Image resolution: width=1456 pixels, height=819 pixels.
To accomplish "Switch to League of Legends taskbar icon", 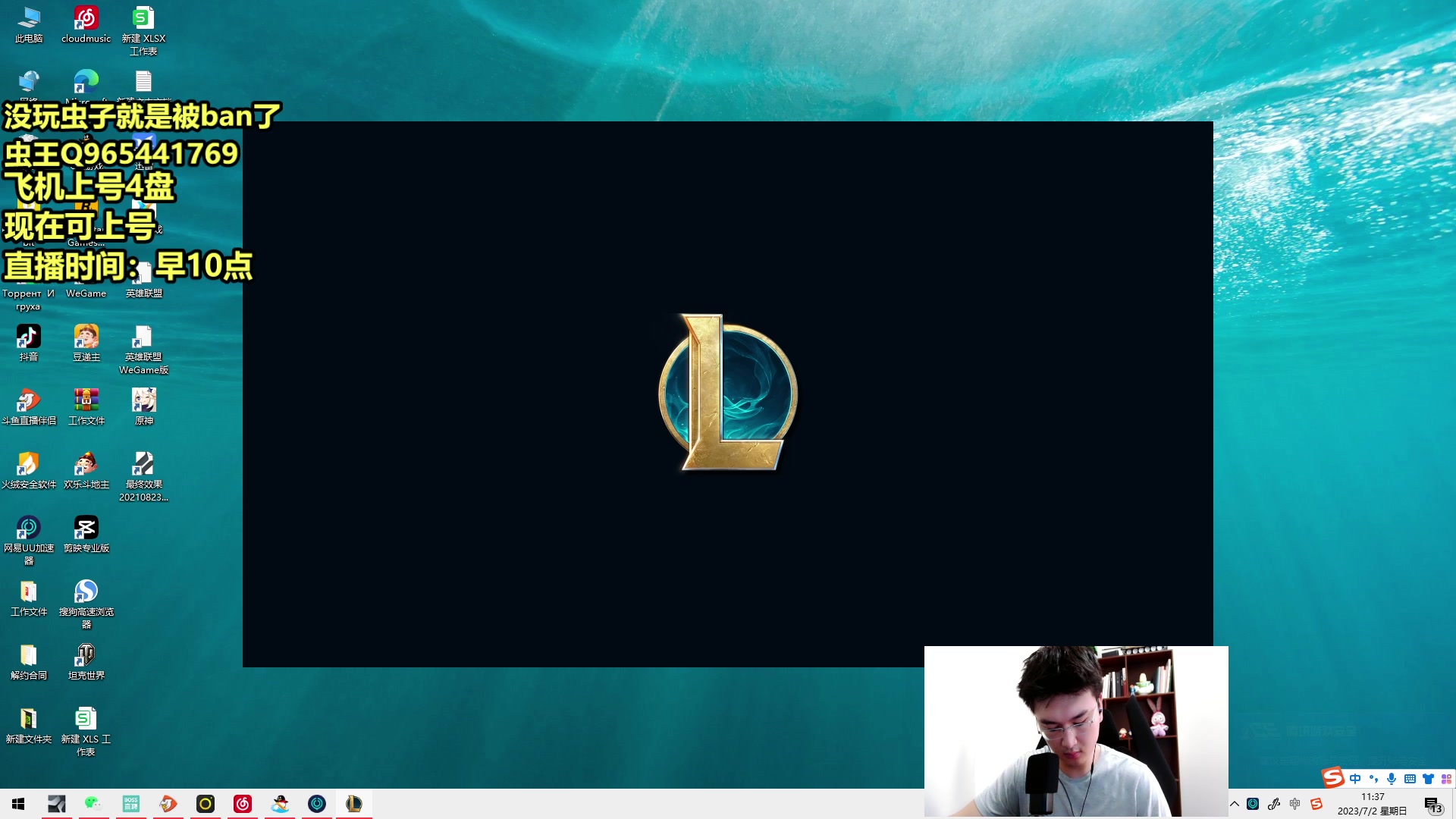I will [354, 804].
